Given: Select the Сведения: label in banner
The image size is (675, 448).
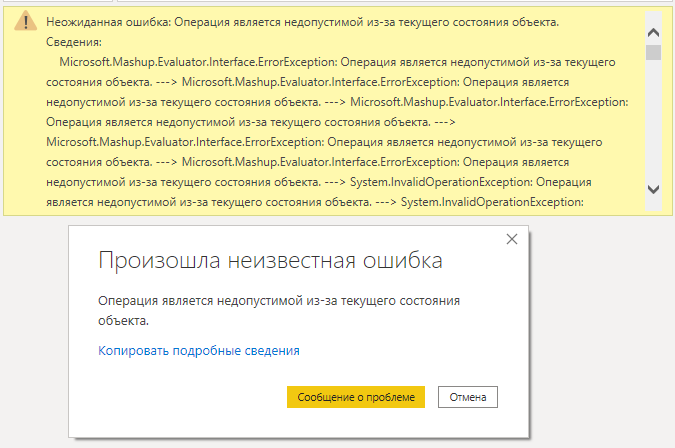Looking at the screenshot, I should [x=74, y=42].
